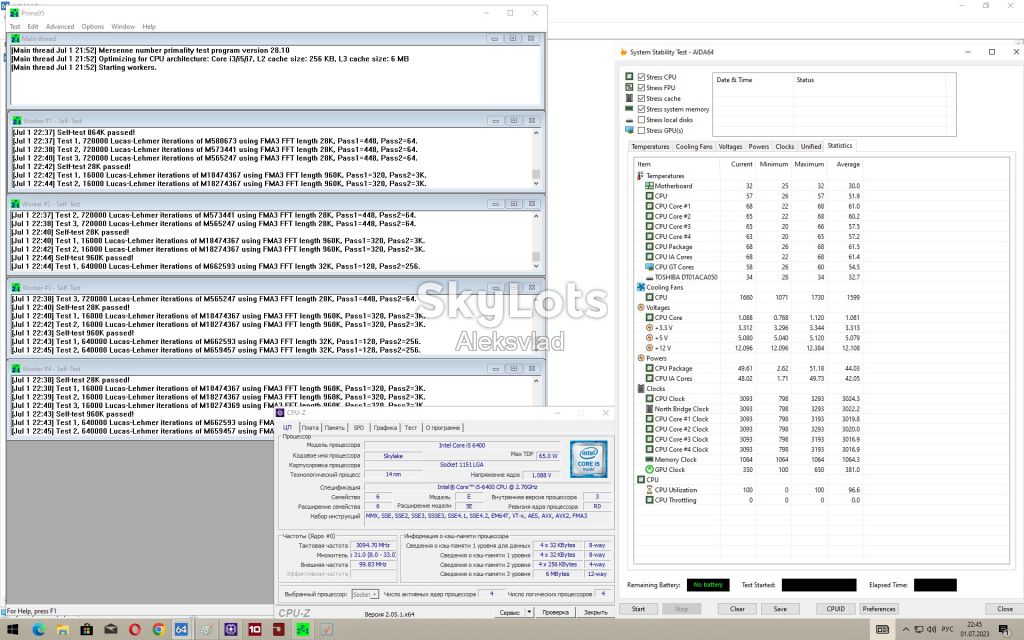Open the РУС input language indicator
Viewport: 1024px width, 640px height.
click(948, 630)
